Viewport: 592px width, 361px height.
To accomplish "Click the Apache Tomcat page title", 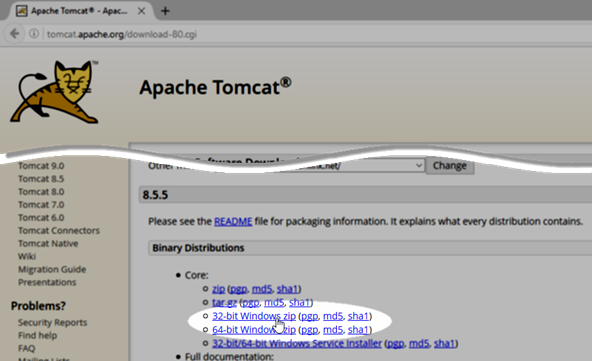I will click(216, 87).
